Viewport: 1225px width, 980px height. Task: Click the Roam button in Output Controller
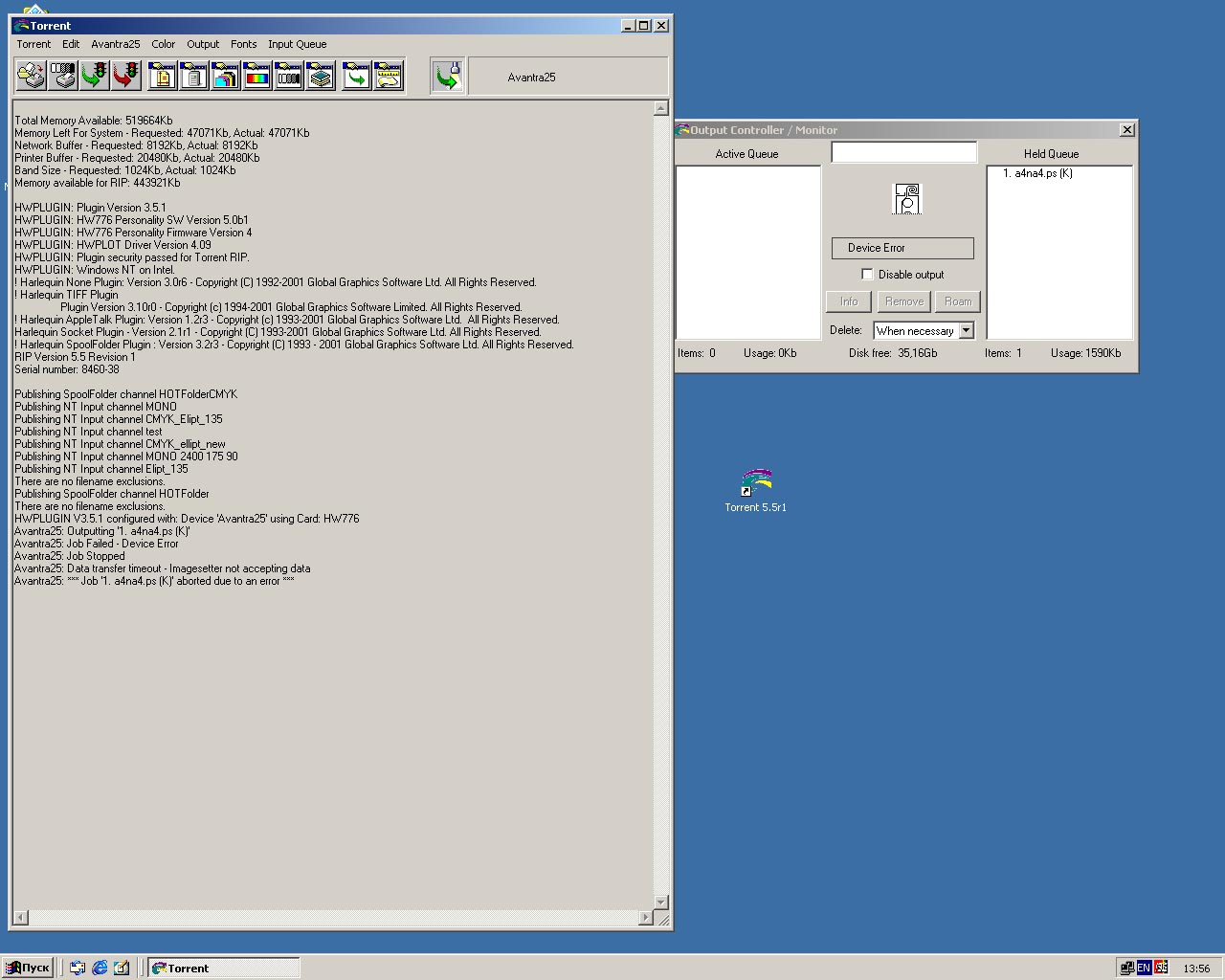point(958,301)
